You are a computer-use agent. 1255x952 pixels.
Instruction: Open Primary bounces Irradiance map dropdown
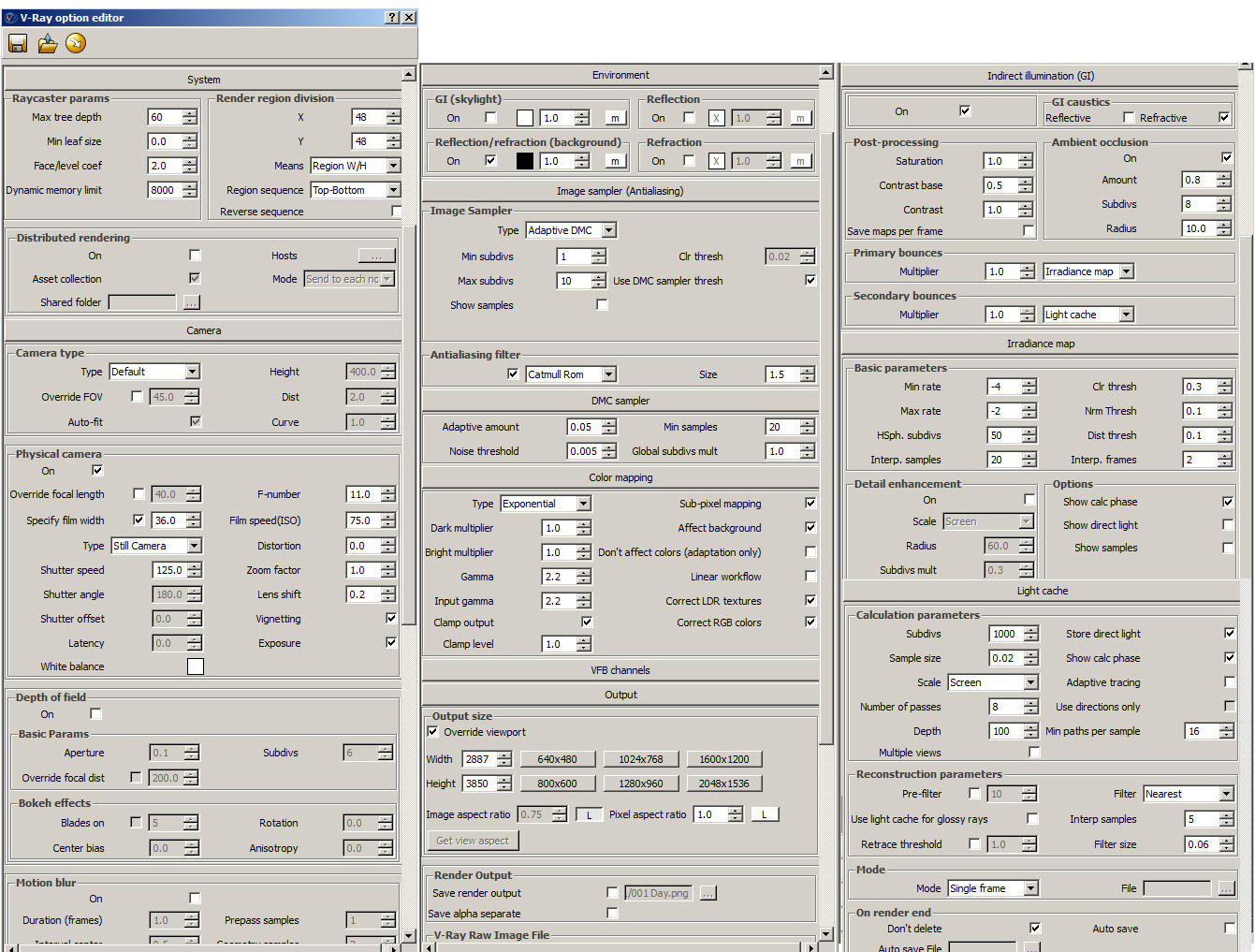pos(1088,271)
